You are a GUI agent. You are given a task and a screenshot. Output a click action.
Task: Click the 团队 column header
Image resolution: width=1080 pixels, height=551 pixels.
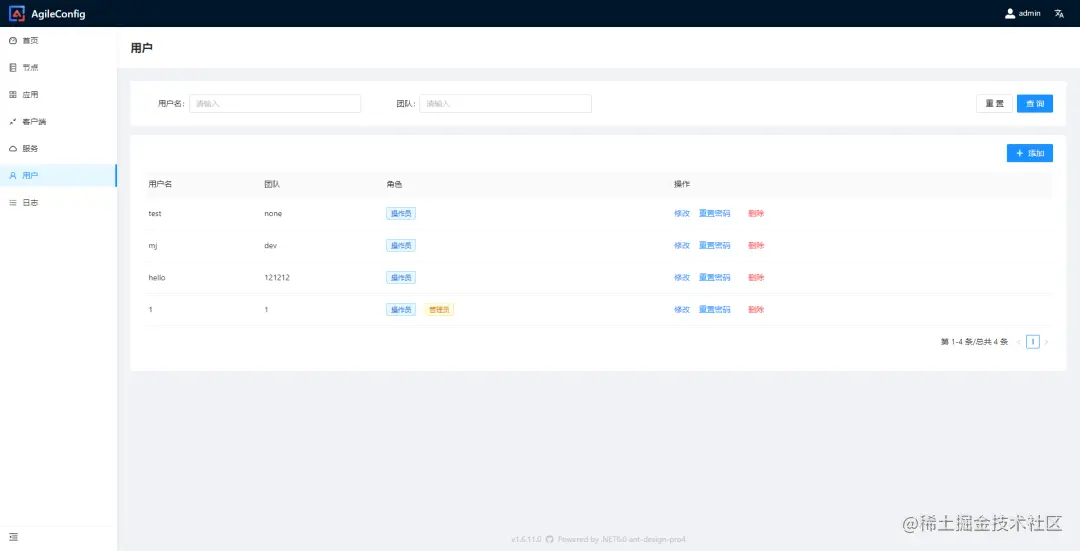point(272,185)
